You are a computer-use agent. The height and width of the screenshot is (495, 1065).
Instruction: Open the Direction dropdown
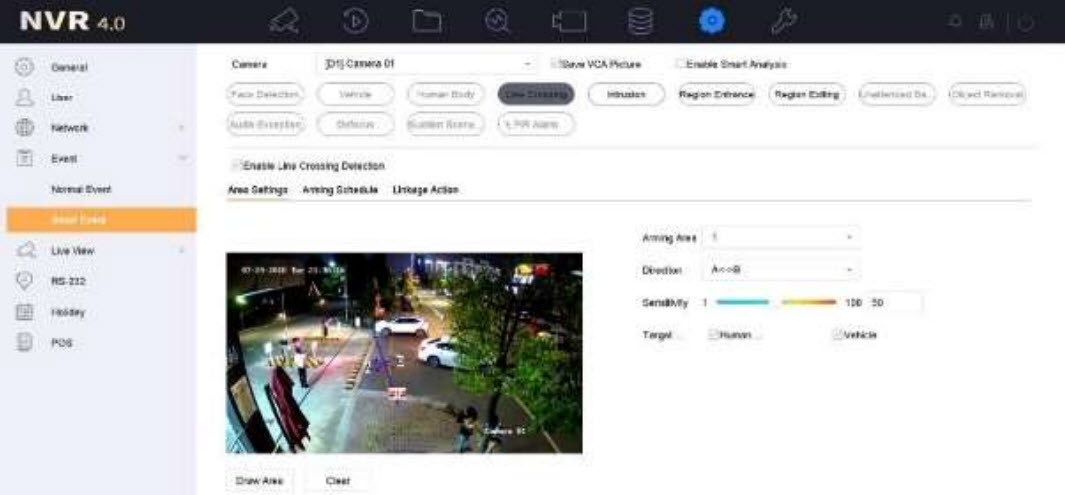tap(781, 270)
